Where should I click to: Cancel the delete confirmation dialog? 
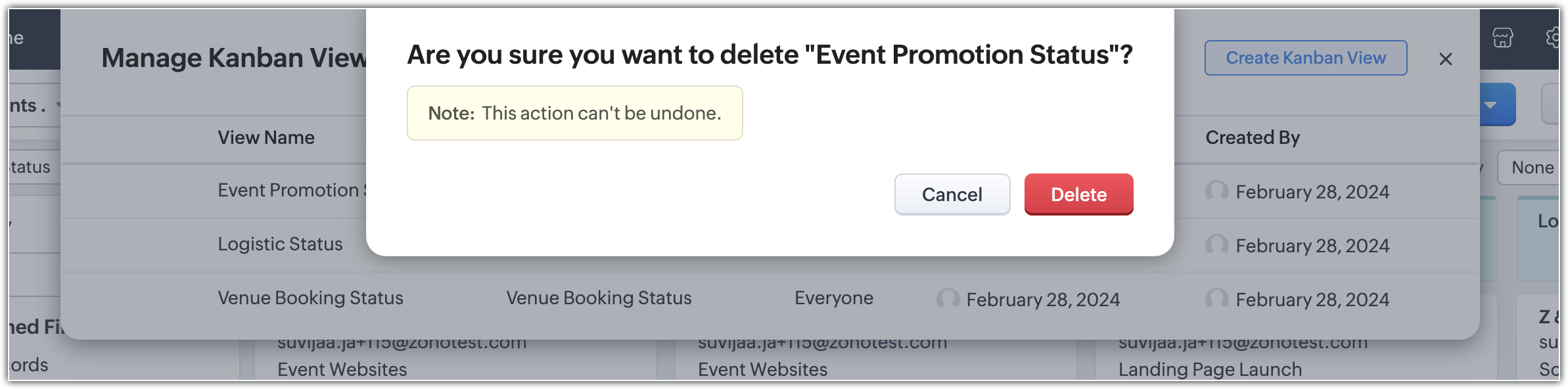[x=952, y=194]
